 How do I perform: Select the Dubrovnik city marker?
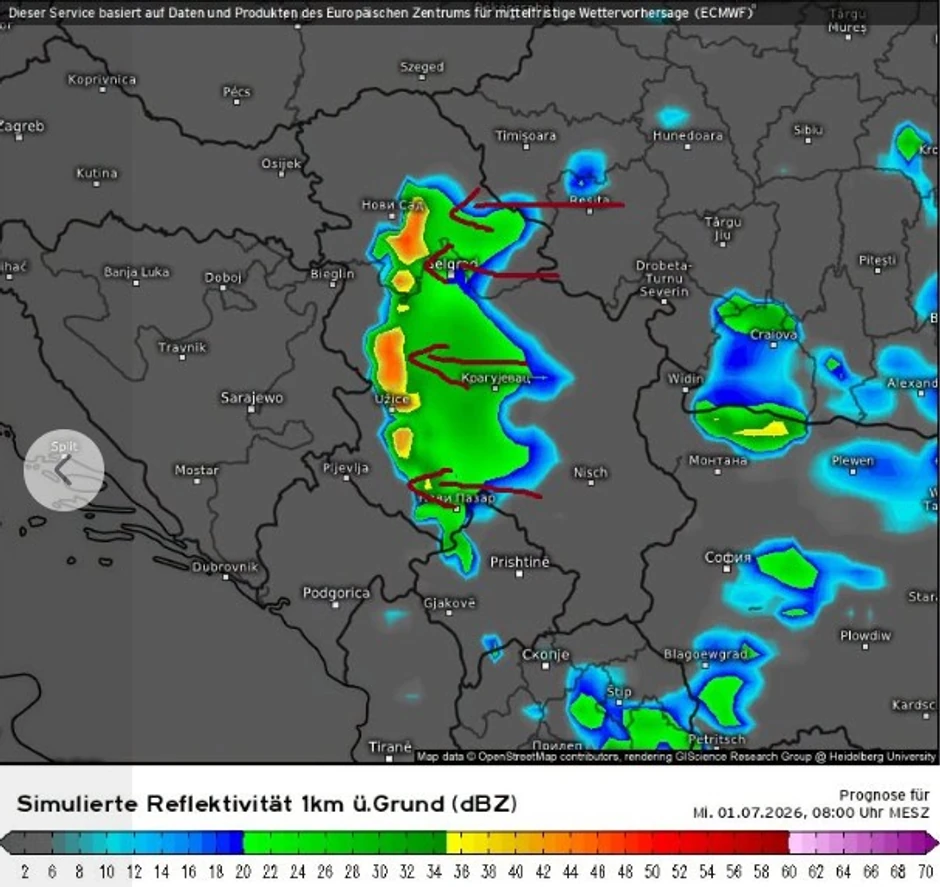click(x=225, y=577)
